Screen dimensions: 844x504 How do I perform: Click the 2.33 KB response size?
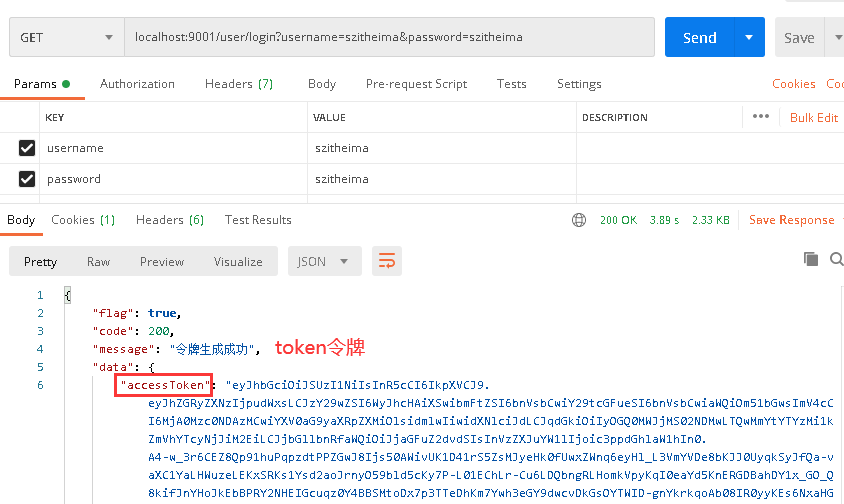pyautogui.click(x=711, y=220)
